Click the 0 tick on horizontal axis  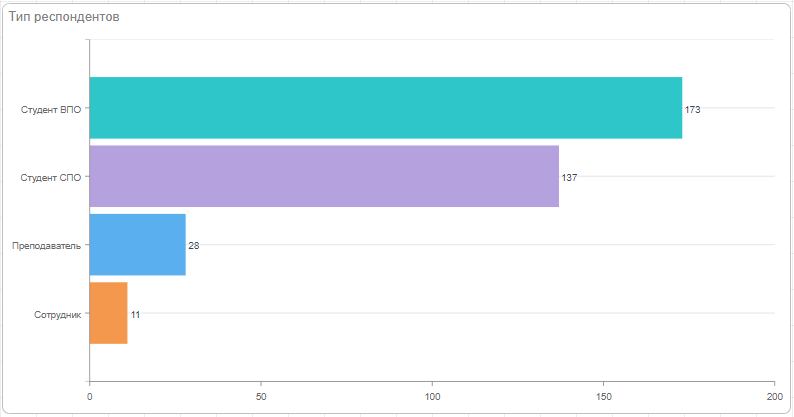90,396
